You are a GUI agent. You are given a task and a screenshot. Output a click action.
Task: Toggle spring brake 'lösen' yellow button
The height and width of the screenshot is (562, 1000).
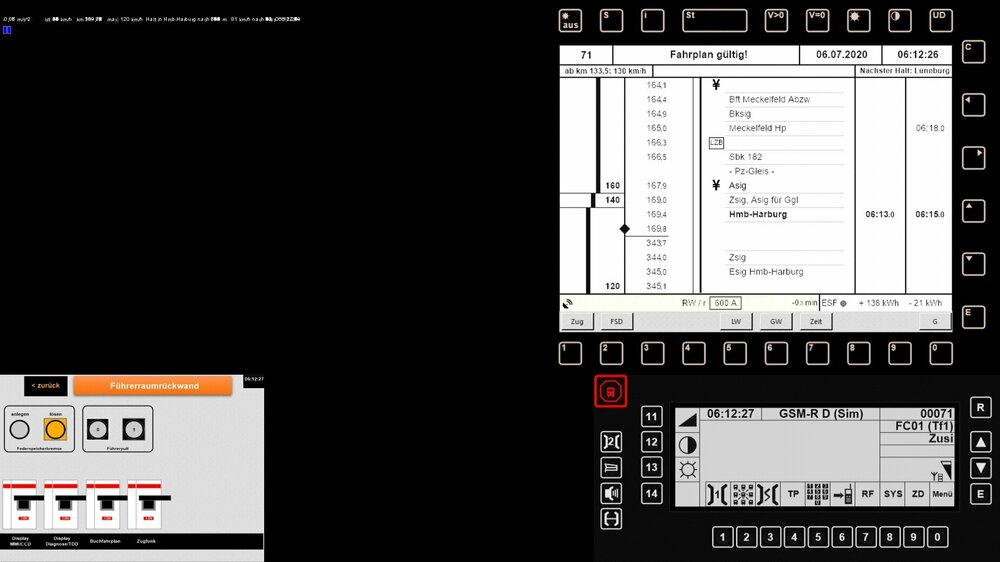(56, 430)
